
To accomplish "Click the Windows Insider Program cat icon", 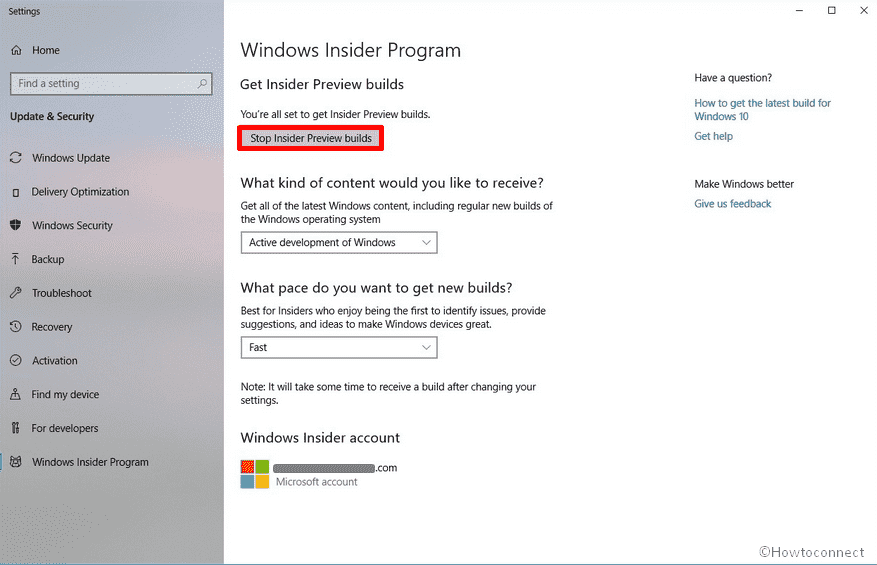I will tap(16, 462).
